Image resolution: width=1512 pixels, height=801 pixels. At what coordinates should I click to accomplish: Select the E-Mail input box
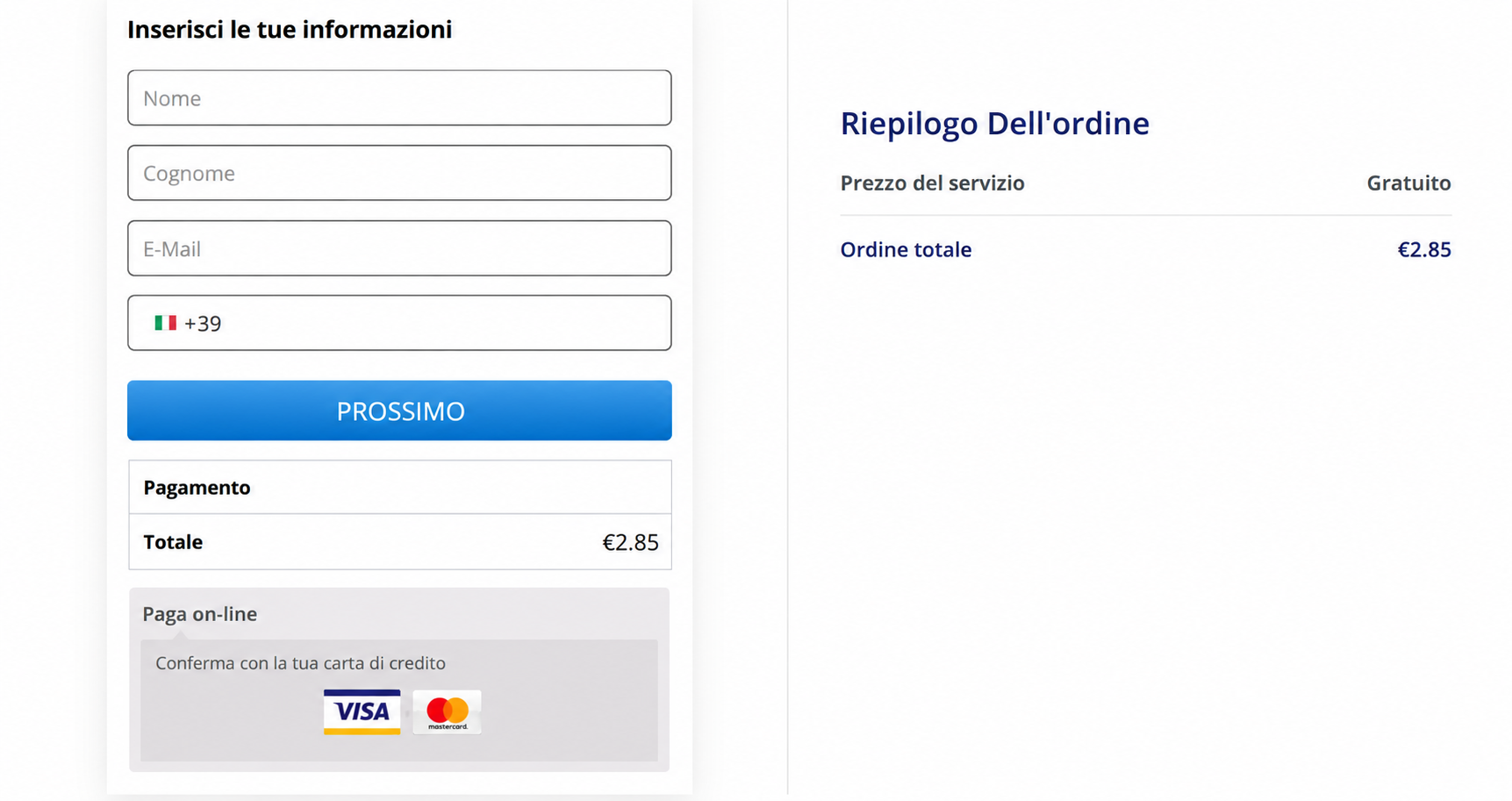pyautogui.click(x=399, y=248)
